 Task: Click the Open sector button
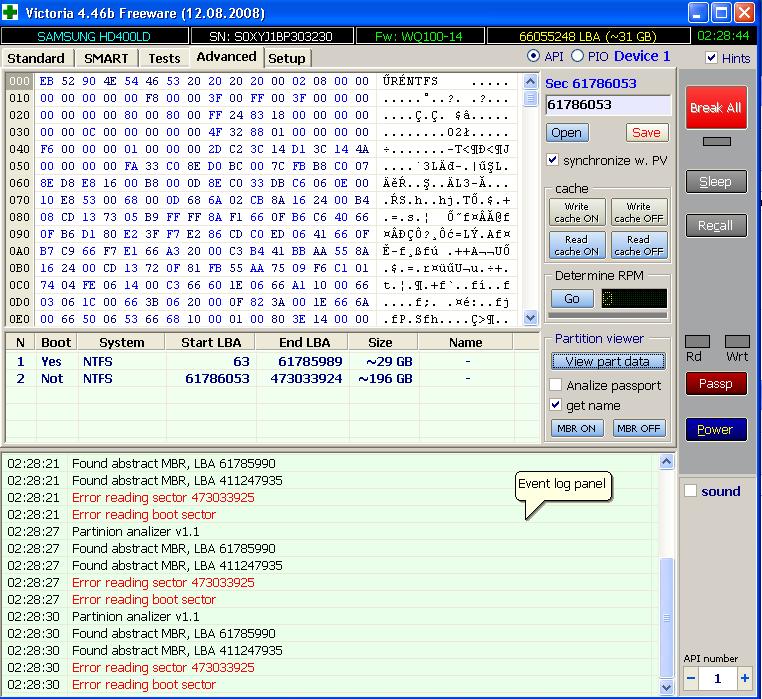click(567, 133)
